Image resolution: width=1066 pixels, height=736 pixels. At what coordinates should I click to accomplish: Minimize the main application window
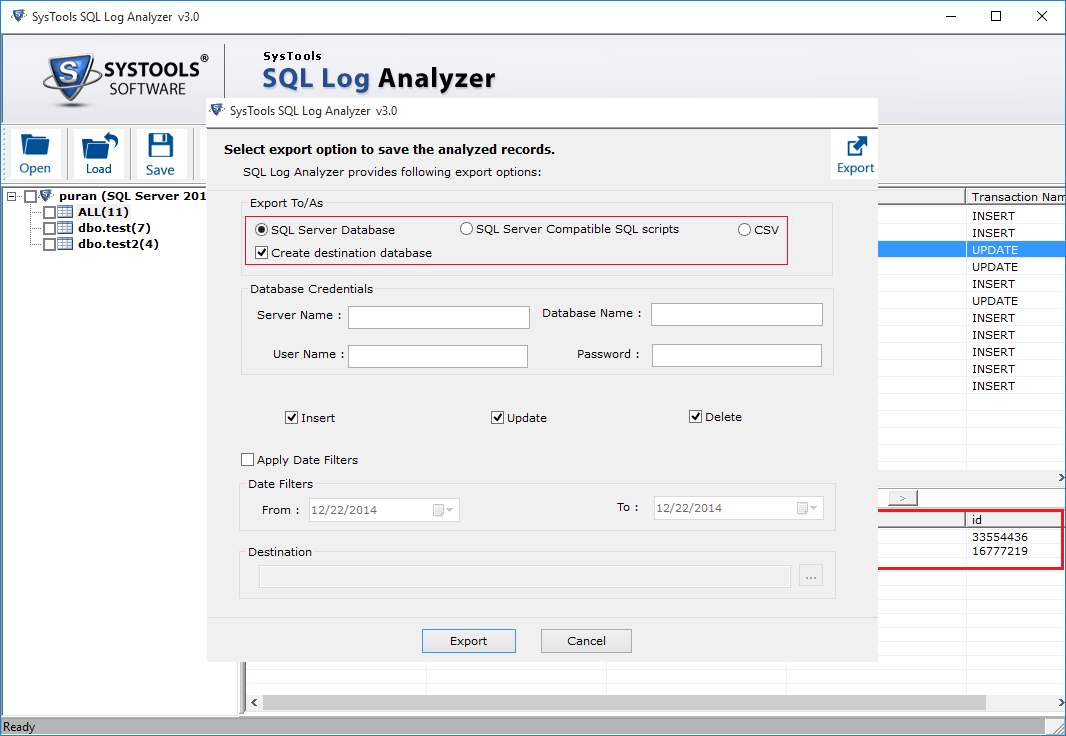pos(951,16)
